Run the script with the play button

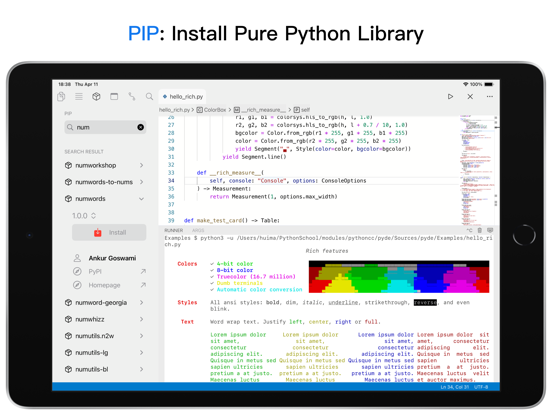[450, 96]
